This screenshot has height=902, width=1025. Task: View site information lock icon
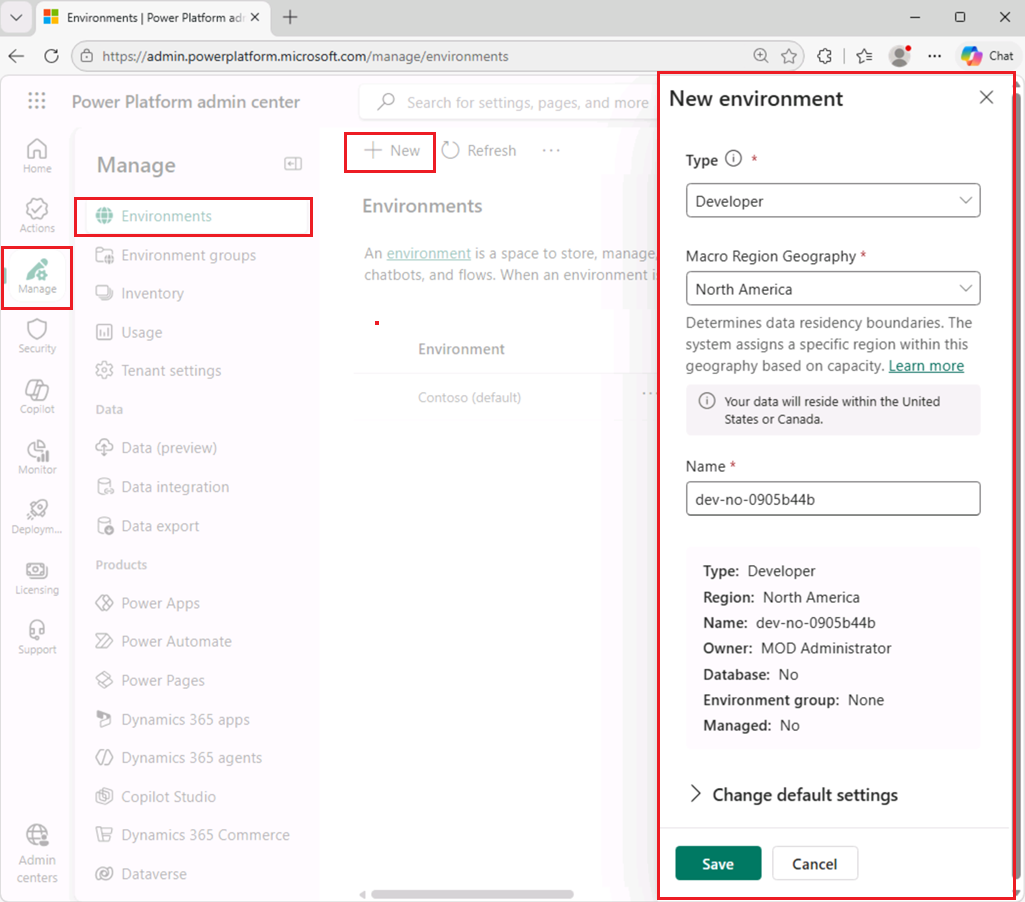click(86, 56)
